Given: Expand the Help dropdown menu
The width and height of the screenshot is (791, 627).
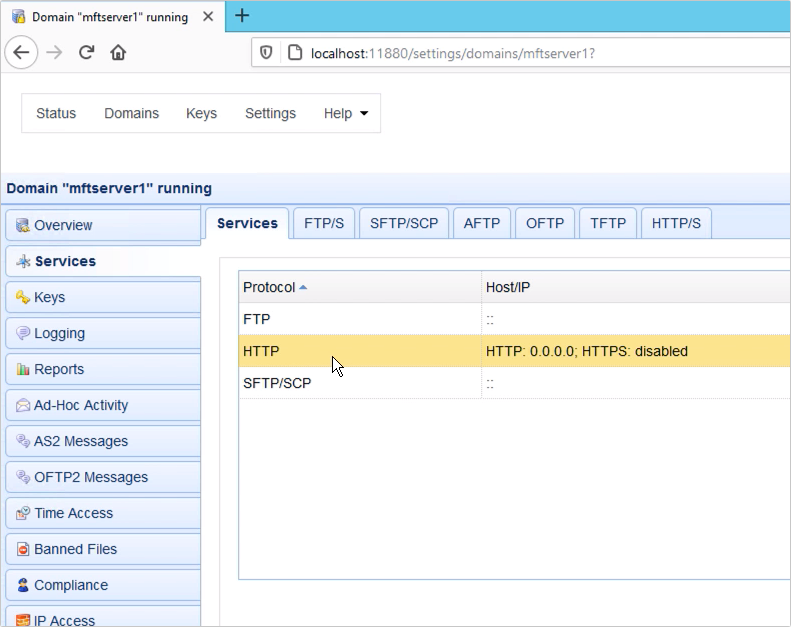Looking at the screenshot, I should pos(345,113).
